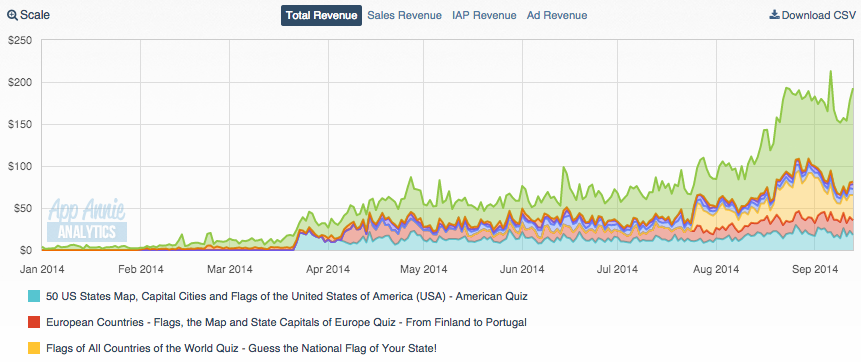Click the teal 50 US States legend swatch

(x=35, y=297)
